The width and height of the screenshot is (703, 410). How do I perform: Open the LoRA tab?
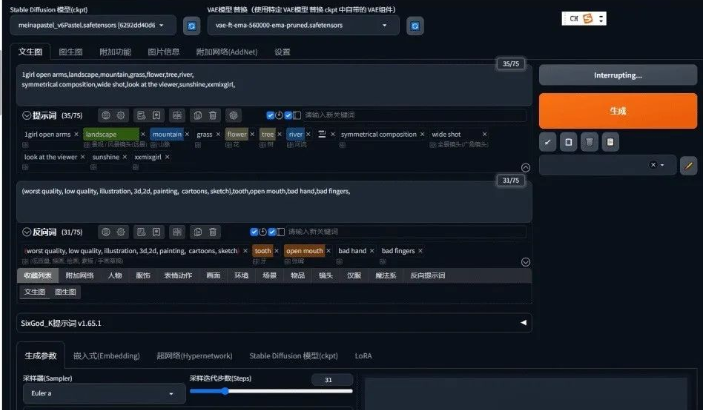(363, 356)
